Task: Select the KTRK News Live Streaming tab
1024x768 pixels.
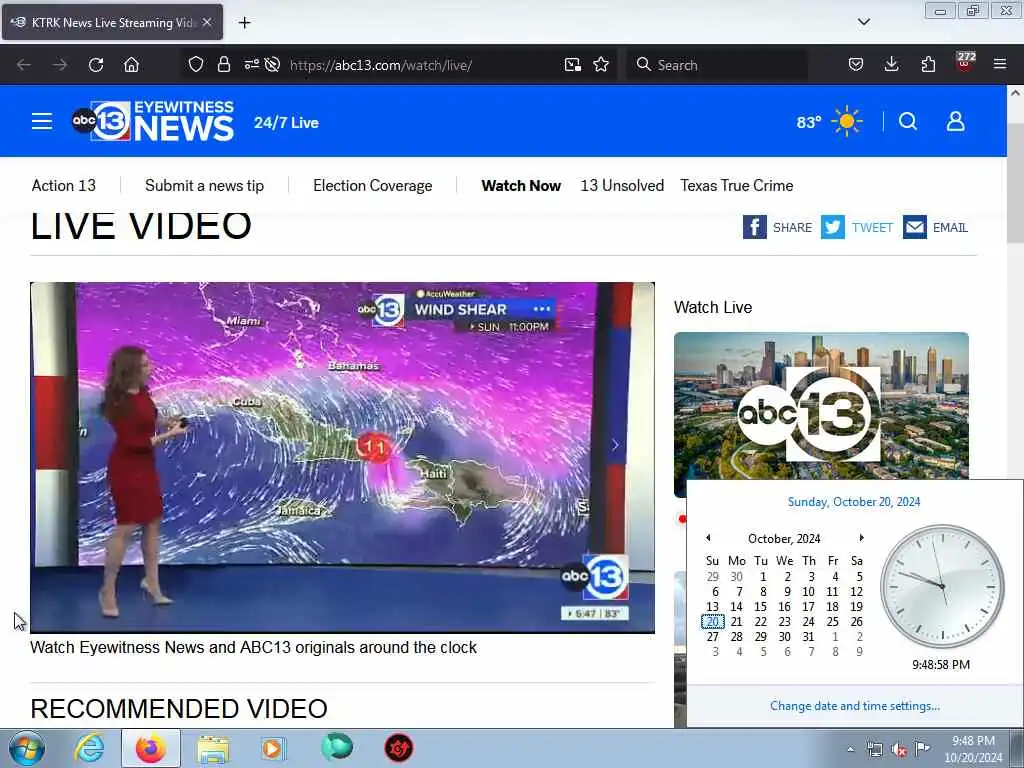Action: coord(112,22)
